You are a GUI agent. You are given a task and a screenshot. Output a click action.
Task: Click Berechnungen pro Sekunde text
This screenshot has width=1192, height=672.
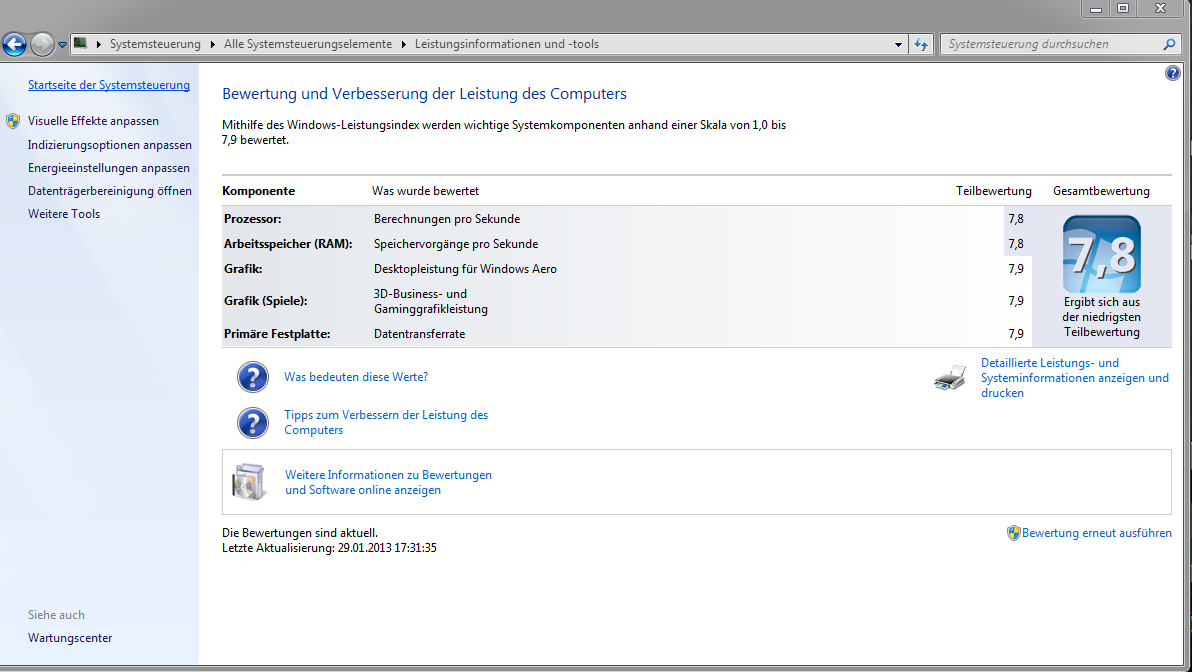point(447,219)
